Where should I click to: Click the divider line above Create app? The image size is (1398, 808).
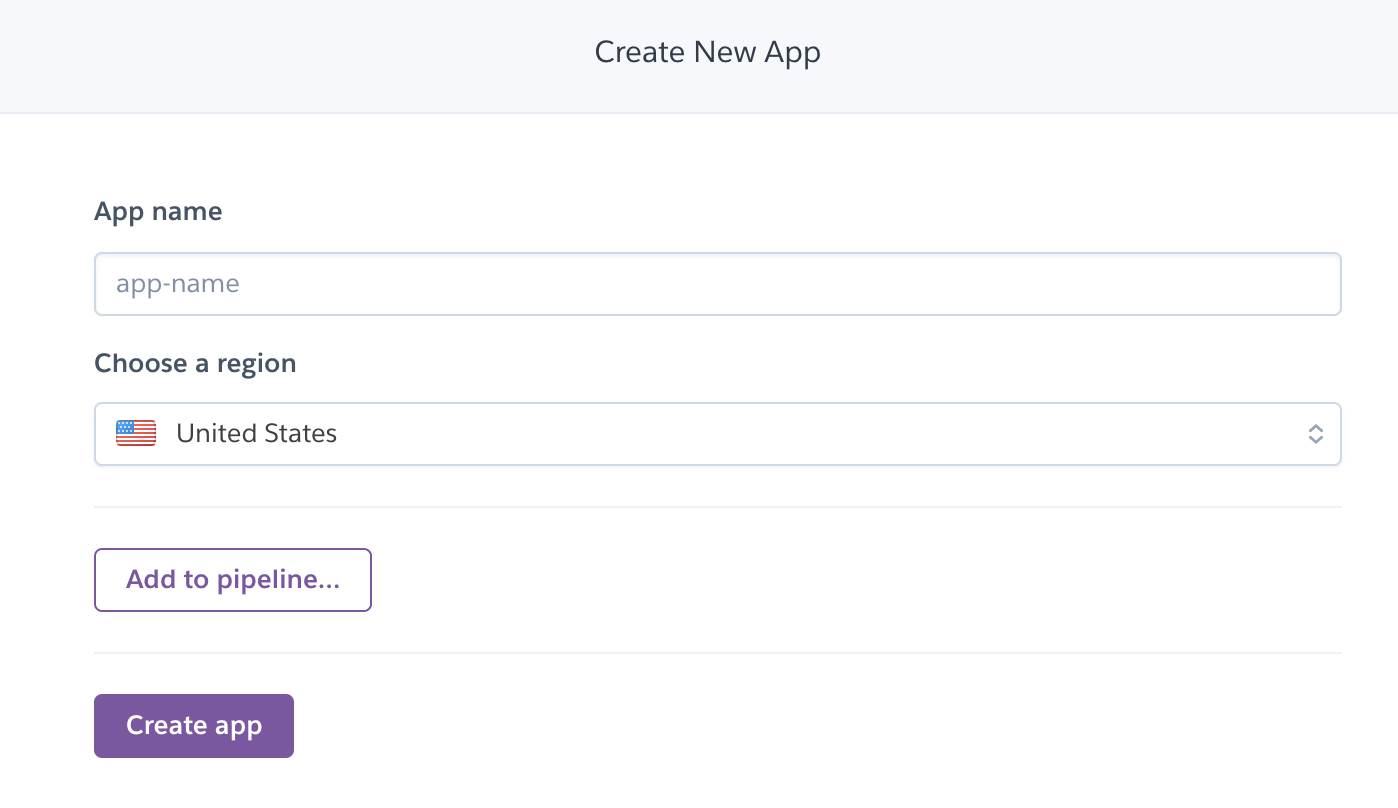point(717,653)
